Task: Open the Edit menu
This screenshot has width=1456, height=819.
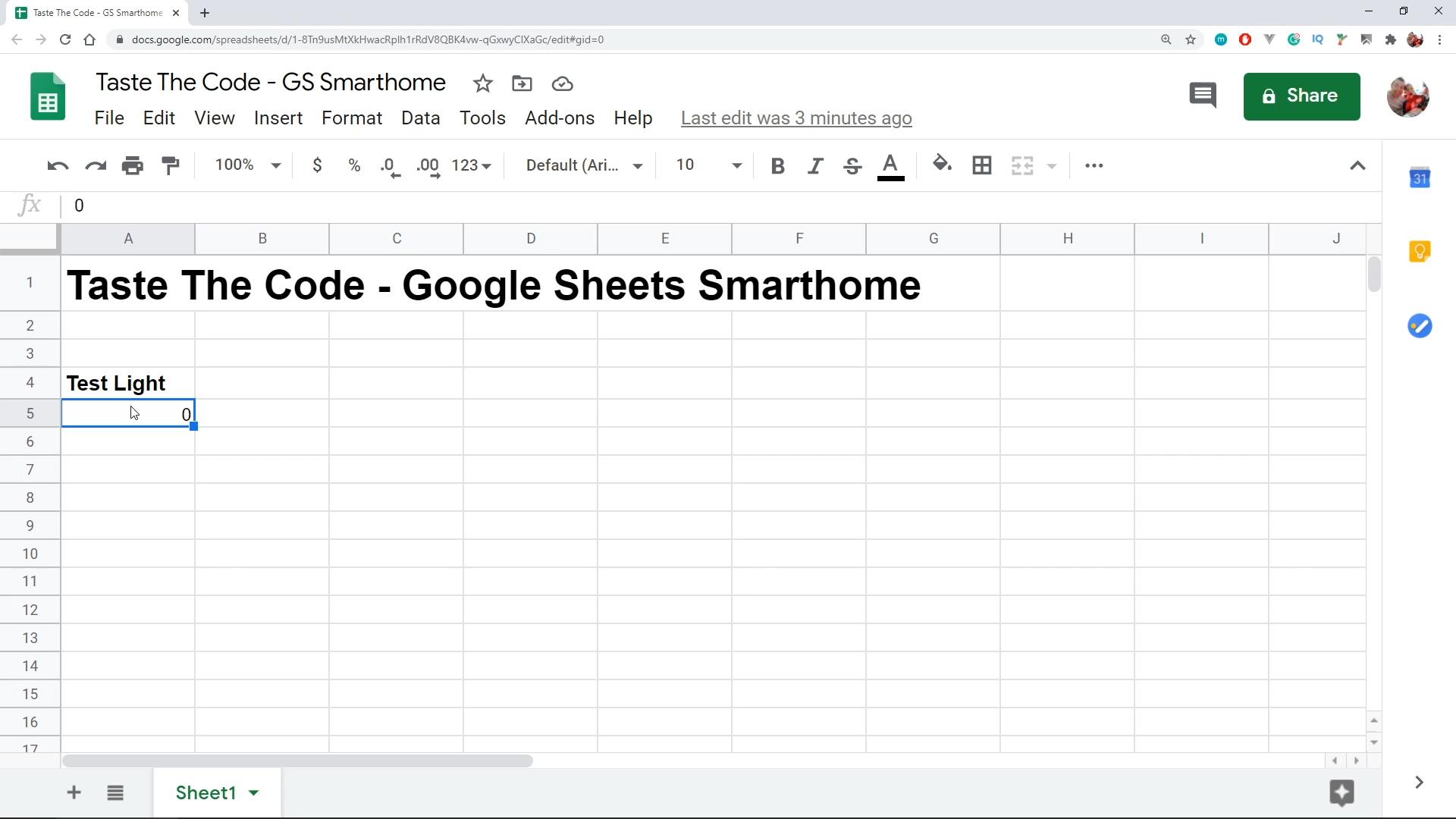Action: tap(159, 118)
